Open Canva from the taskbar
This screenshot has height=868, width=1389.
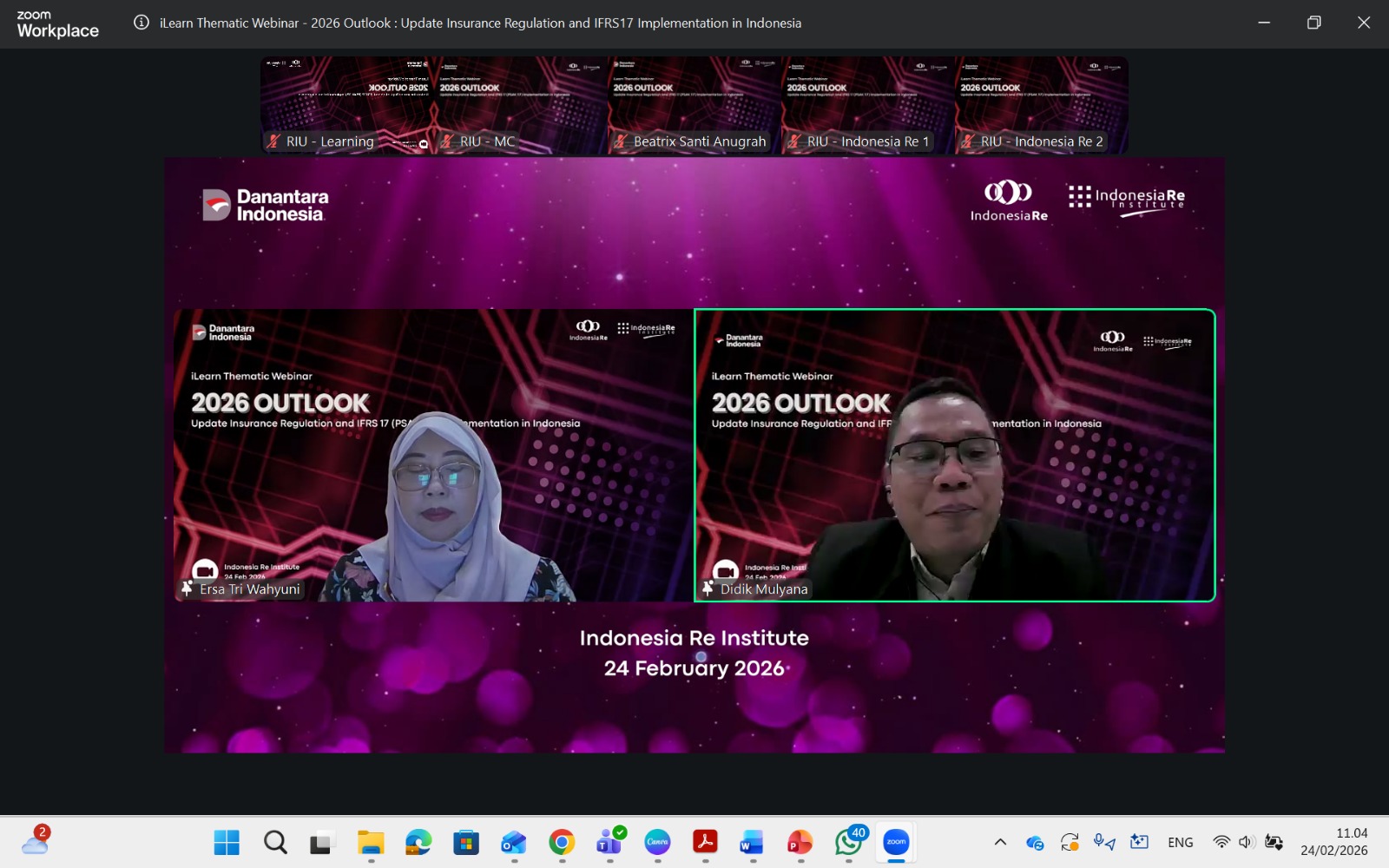[x=657, y=842]
